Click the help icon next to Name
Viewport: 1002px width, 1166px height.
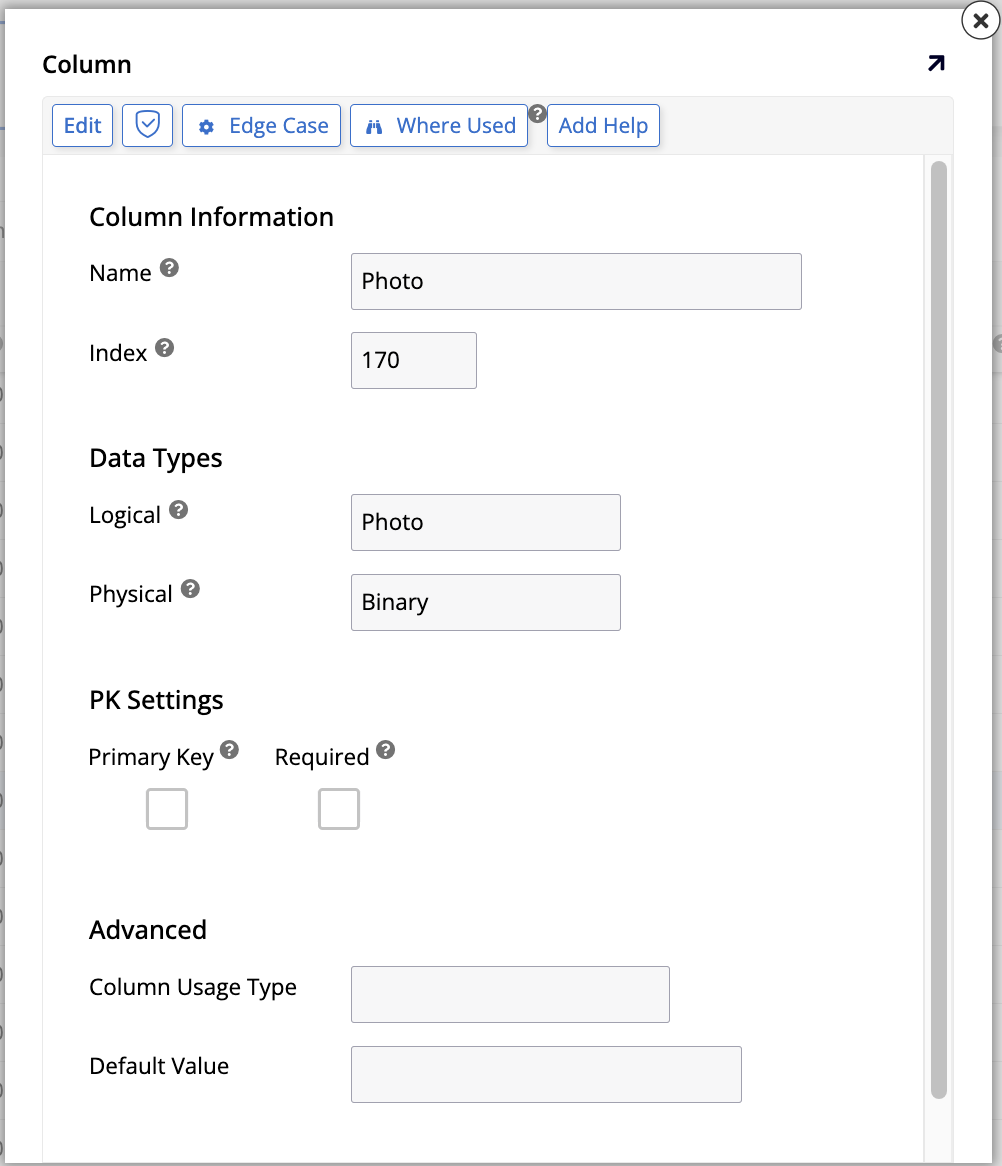tap(168, 266)
